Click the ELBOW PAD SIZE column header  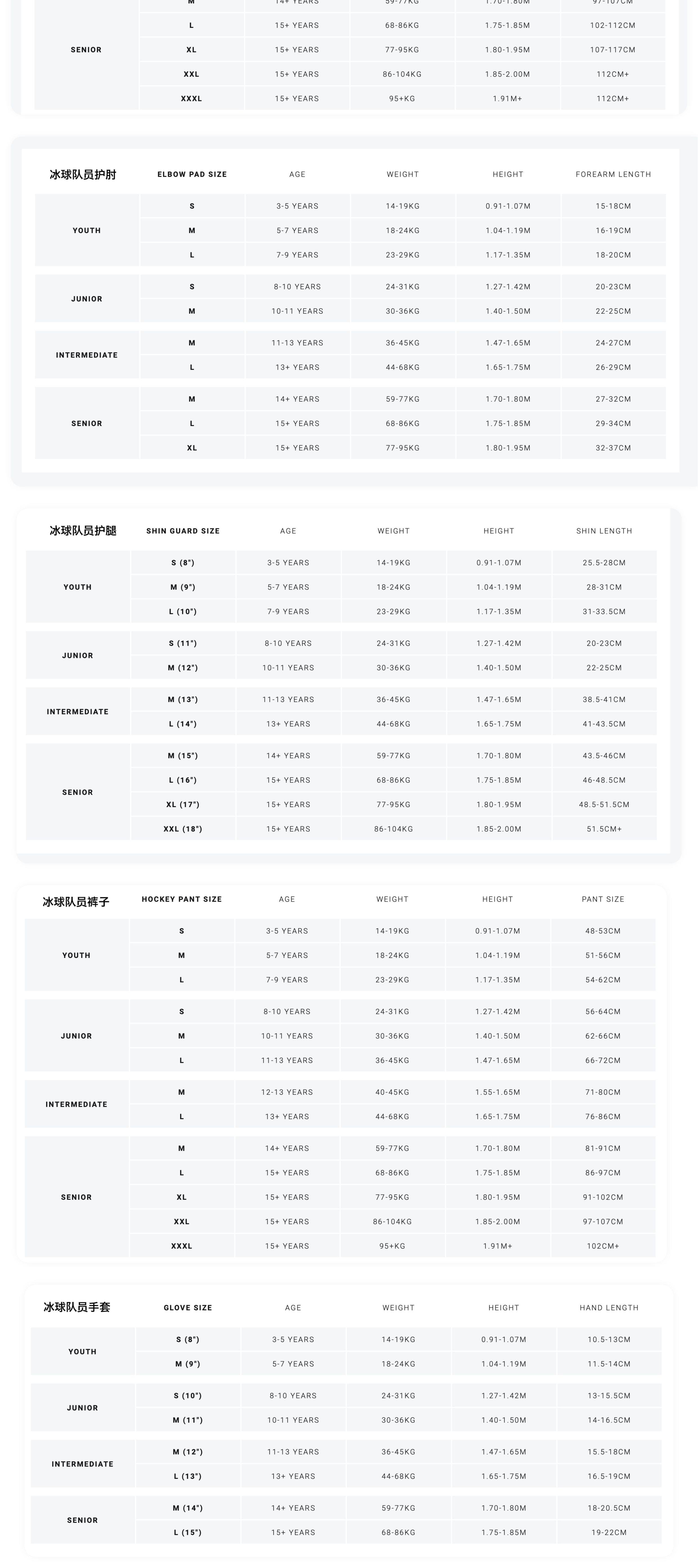click(x=192, y=175)
